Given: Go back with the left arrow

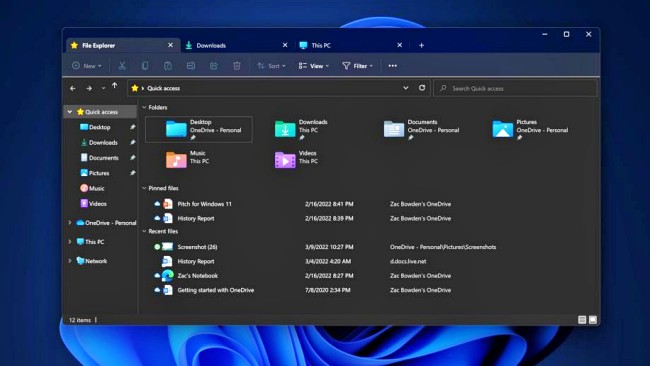Looking at the screenshot, I should tap(73, 88).
